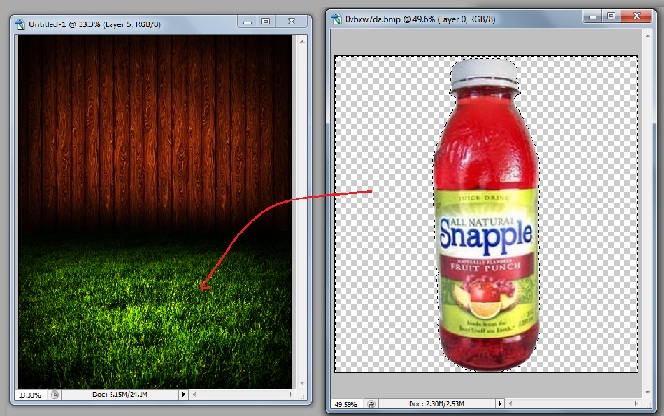Click the vertical scroll down arrow in the dz.bmp window
This screenshot has width=664, height=416.
(x=648, y=392)
